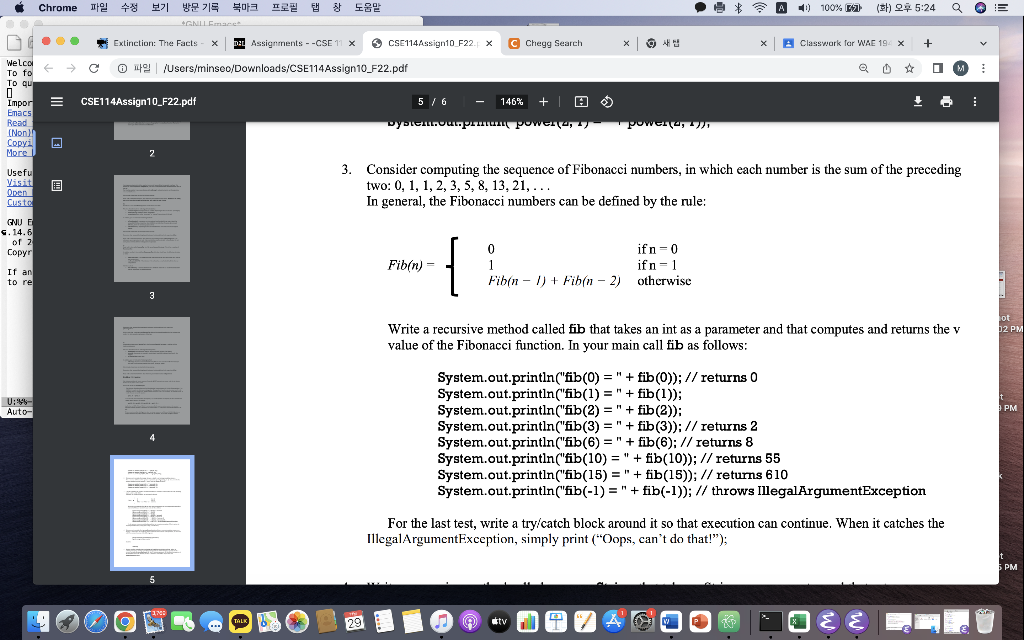Select page 4 thumbnail in sidebar
1024x640 pixels.
[x=151, y=370]
